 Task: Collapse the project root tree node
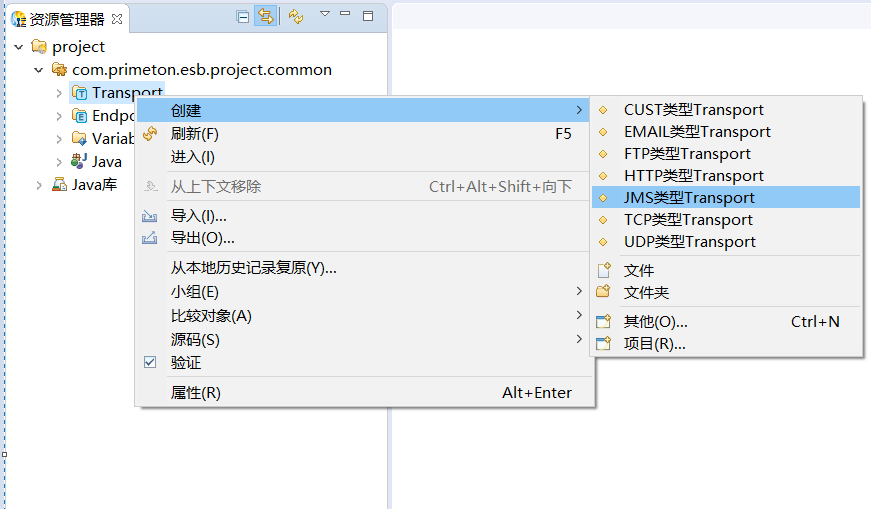[19, 47]
